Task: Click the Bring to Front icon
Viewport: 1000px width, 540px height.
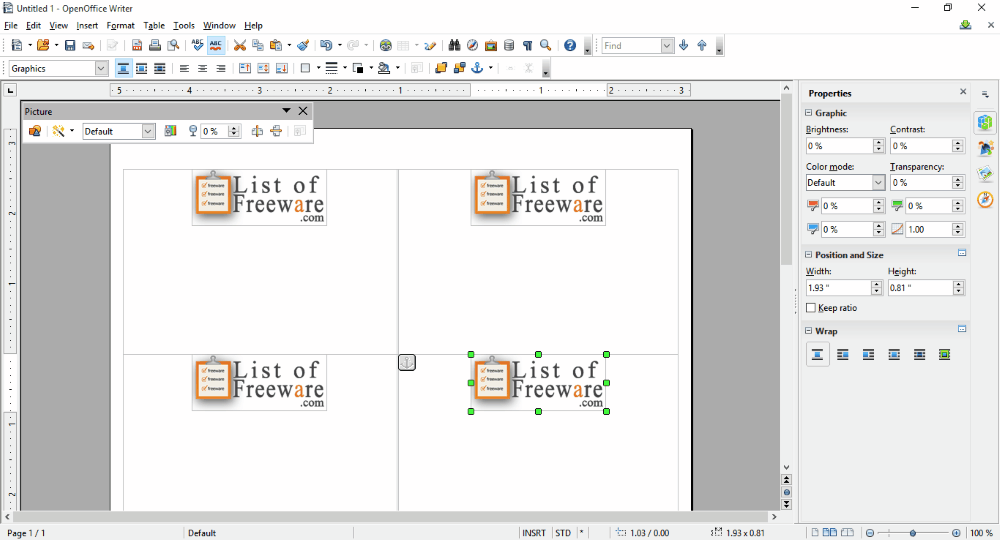Action: (x=441, y=68)
